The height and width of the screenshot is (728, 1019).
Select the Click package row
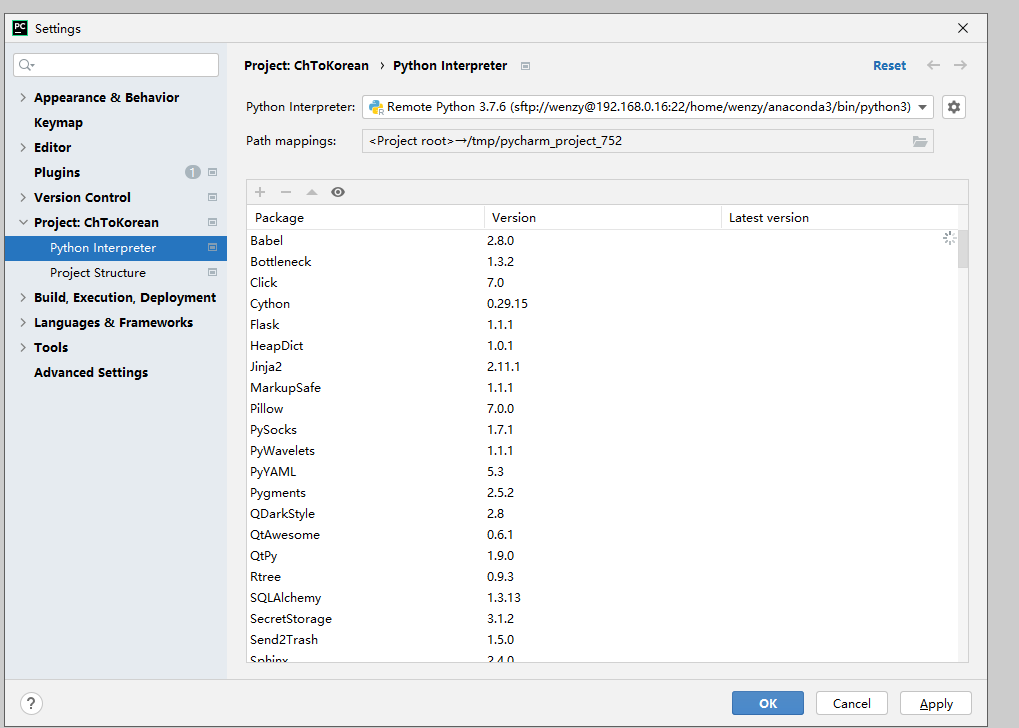point(602,283)
